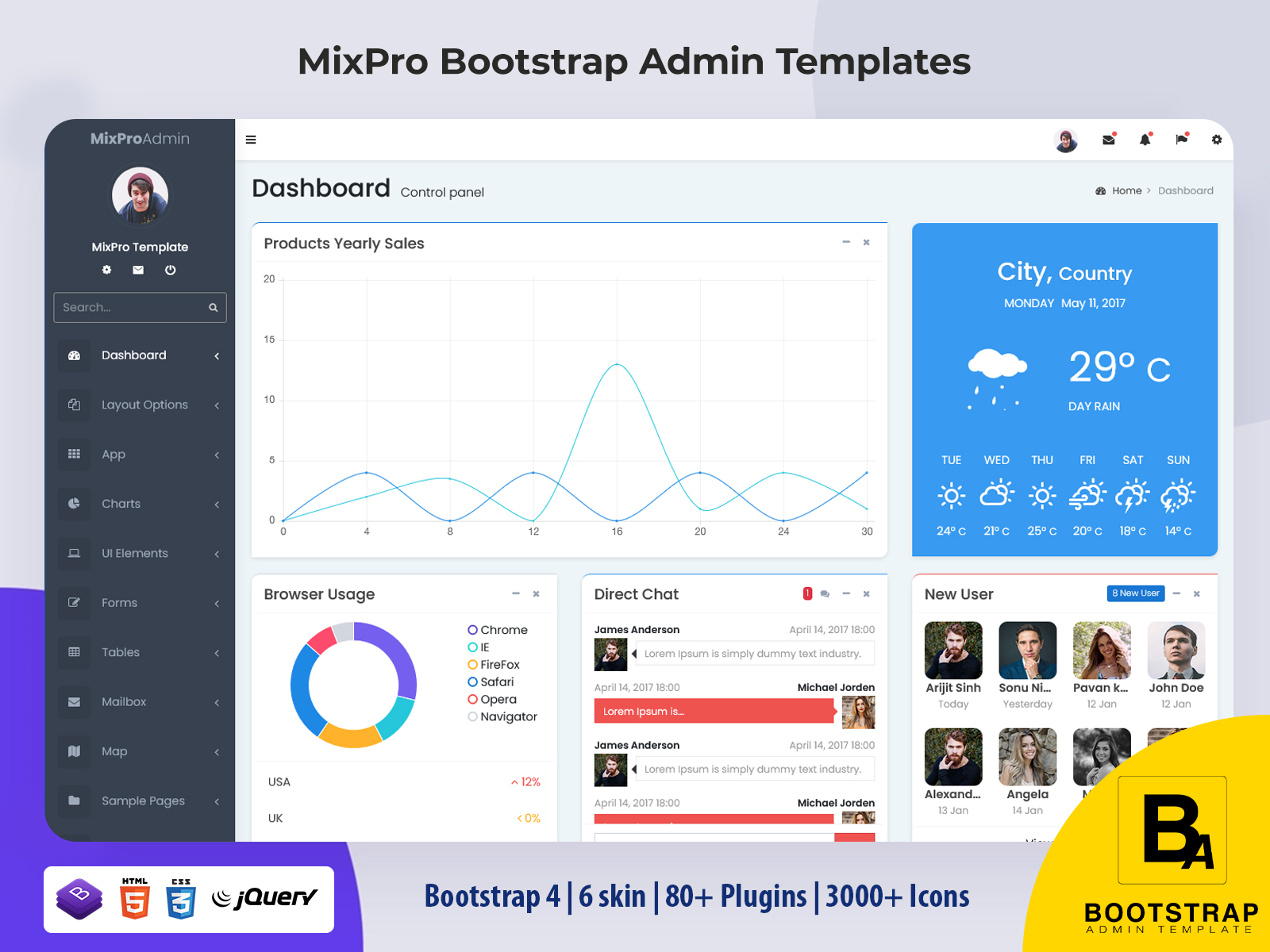Expand the Map chevron
The width and height of the screenshot is (1270, 952).
tap(217, 752)
